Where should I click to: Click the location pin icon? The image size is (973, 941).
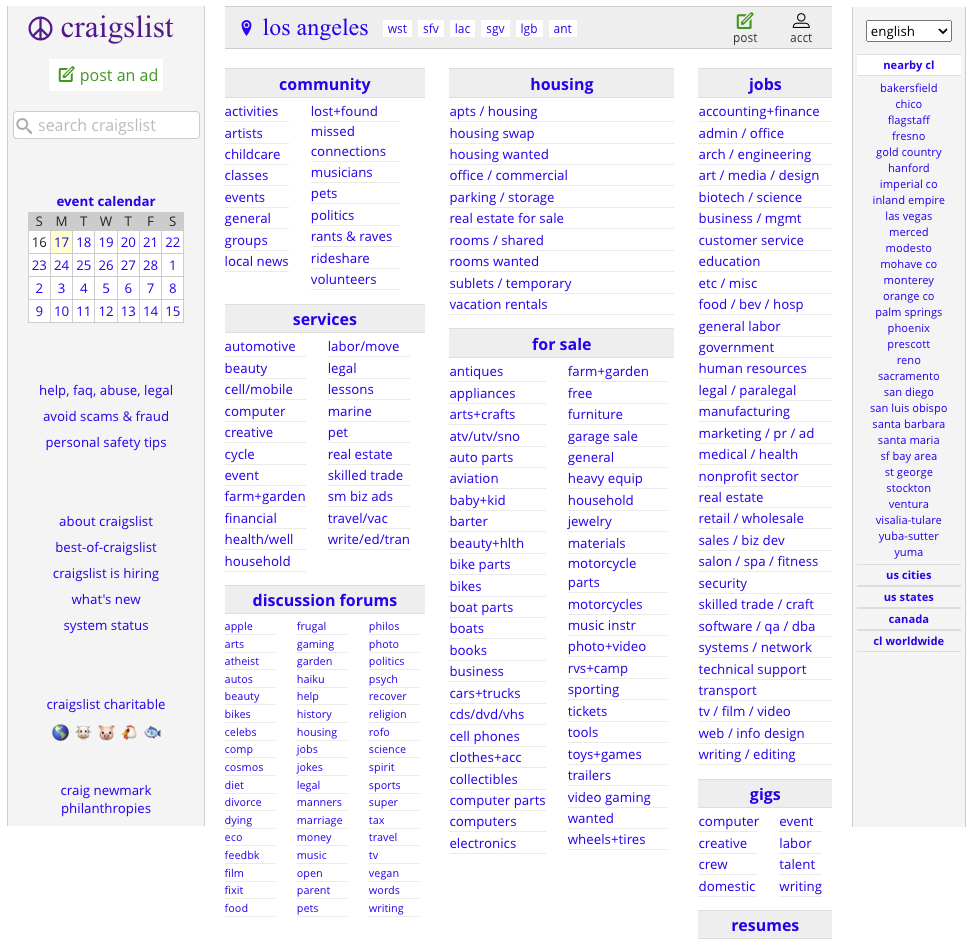246,28
